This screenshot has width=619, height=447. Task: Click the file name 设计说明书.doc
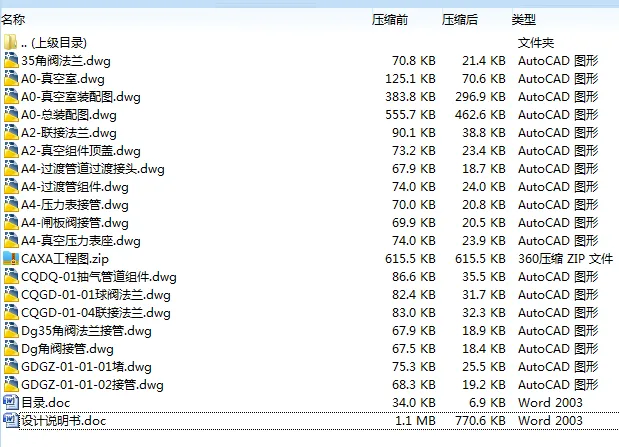pyautogui.click(x=64, y=421)
